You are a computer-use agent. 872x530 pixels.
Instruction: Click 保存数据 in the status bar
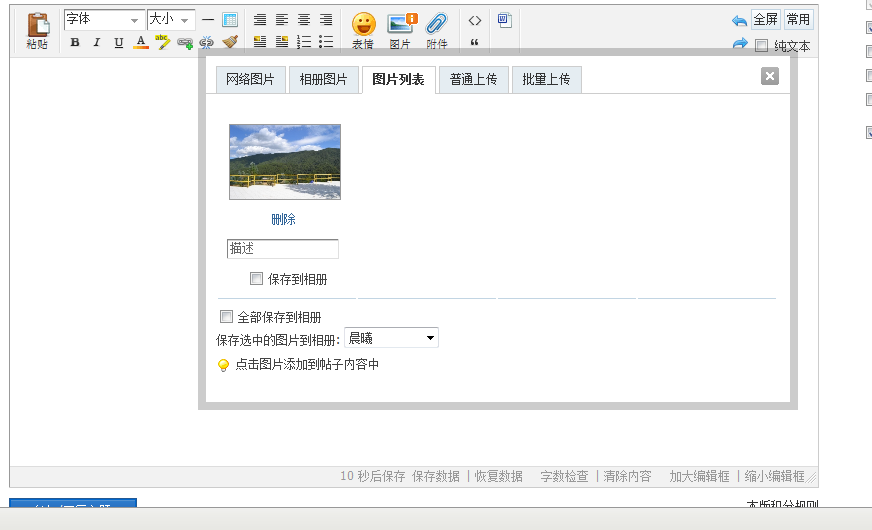436,477
